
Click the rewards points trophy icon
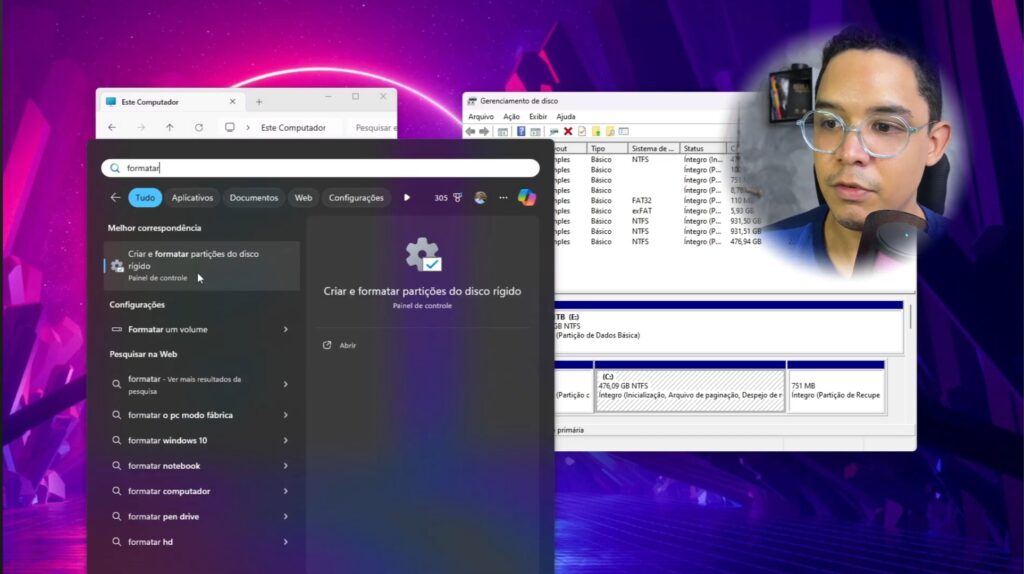(457, 198)
